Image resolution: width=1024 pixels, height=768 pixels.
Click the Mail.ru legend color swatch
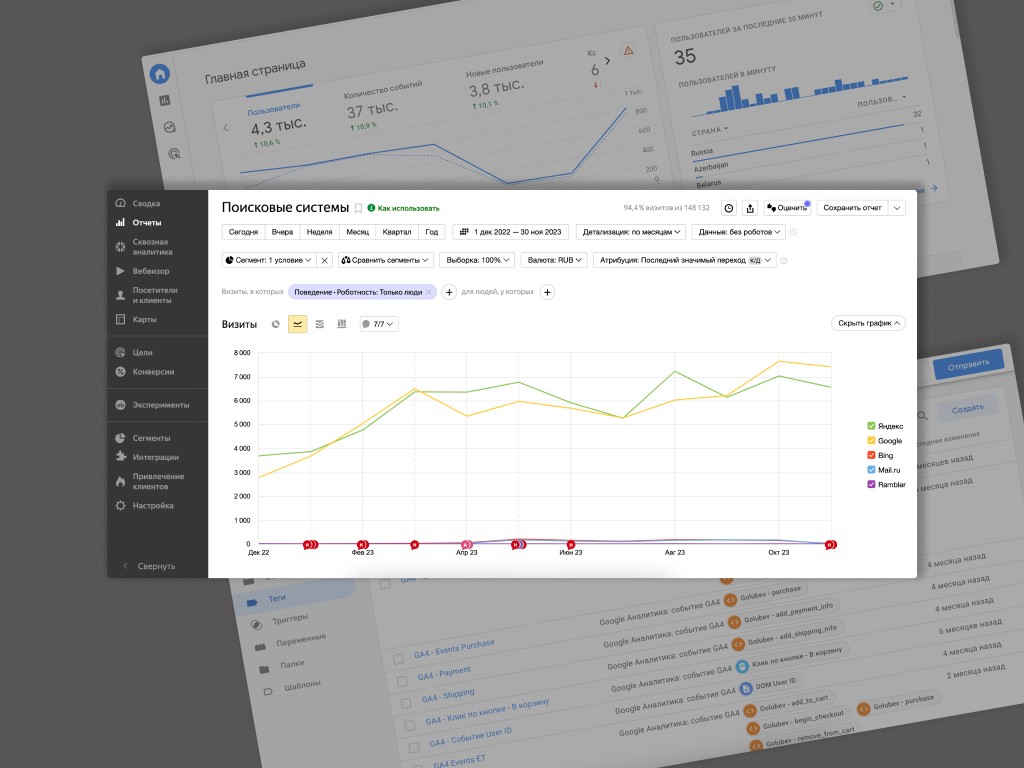[x=871, y=469]
